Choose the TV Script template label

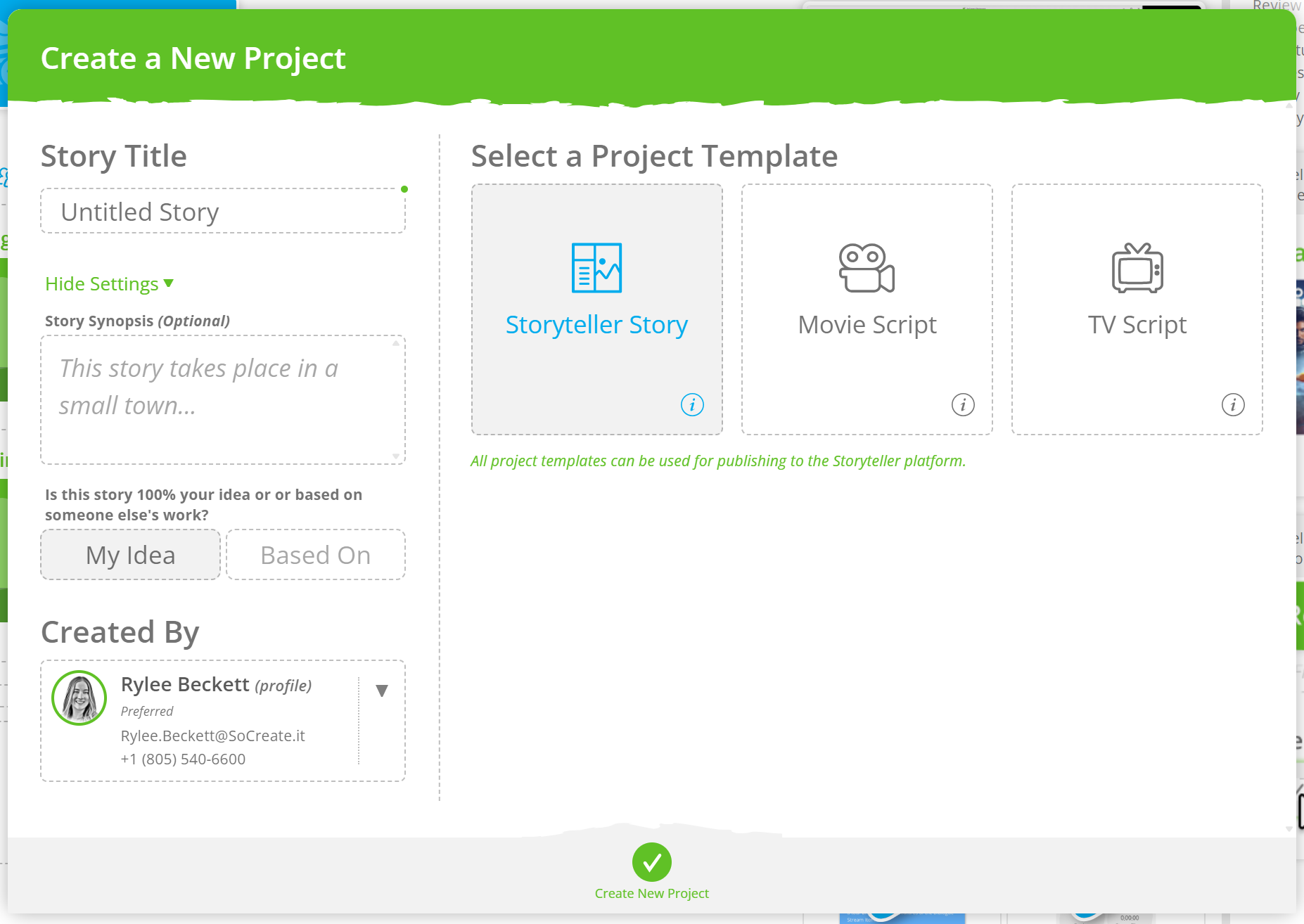(1137, 325)
